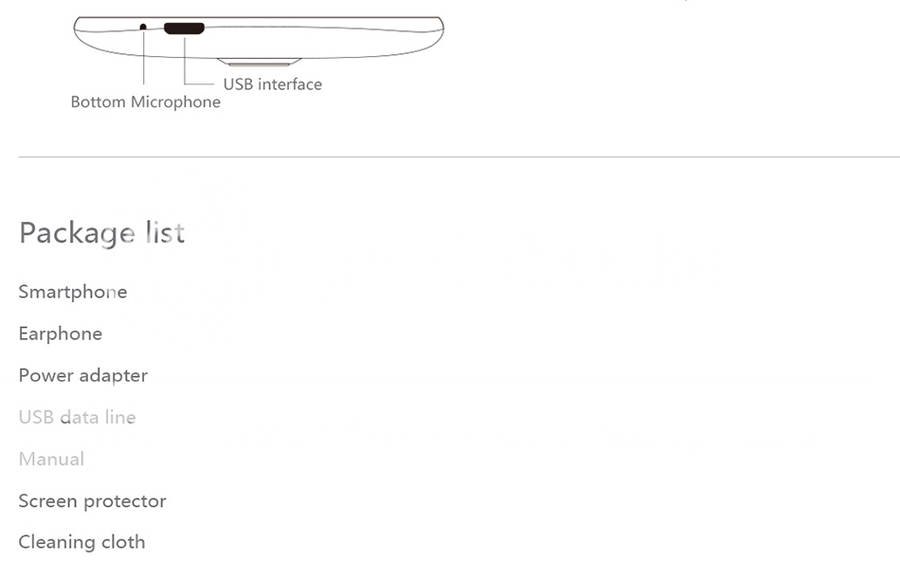Click the phone bottom-view outline drawing

click(259, 41)
